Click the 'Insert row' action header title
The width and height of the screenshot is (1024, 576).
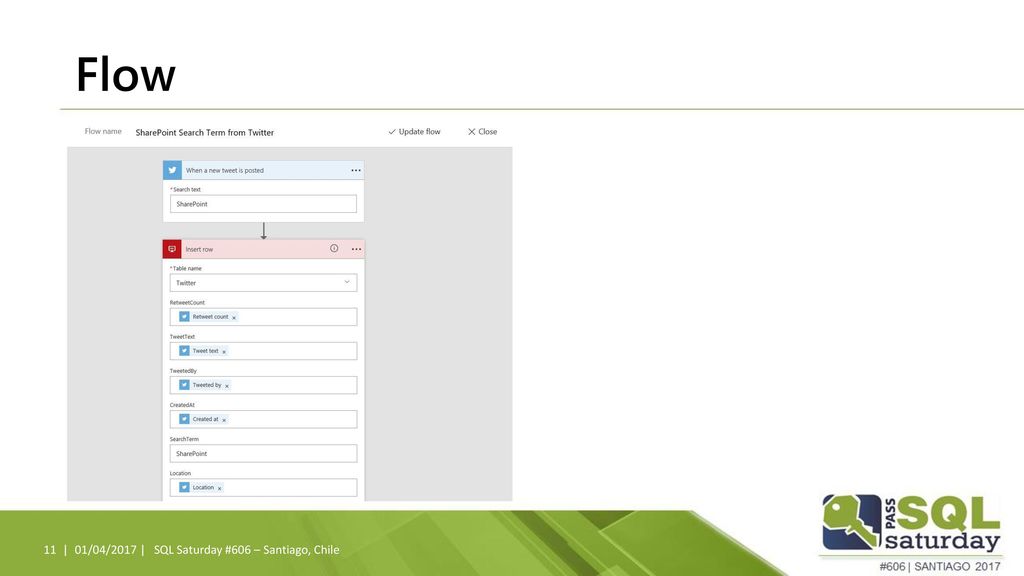(x=199, y=249)
